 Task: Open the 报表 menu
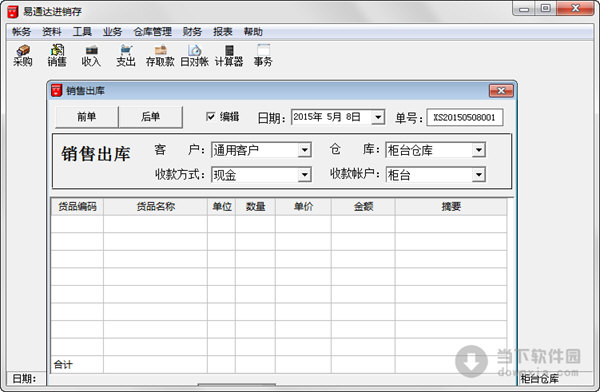[x=223, y=32]
